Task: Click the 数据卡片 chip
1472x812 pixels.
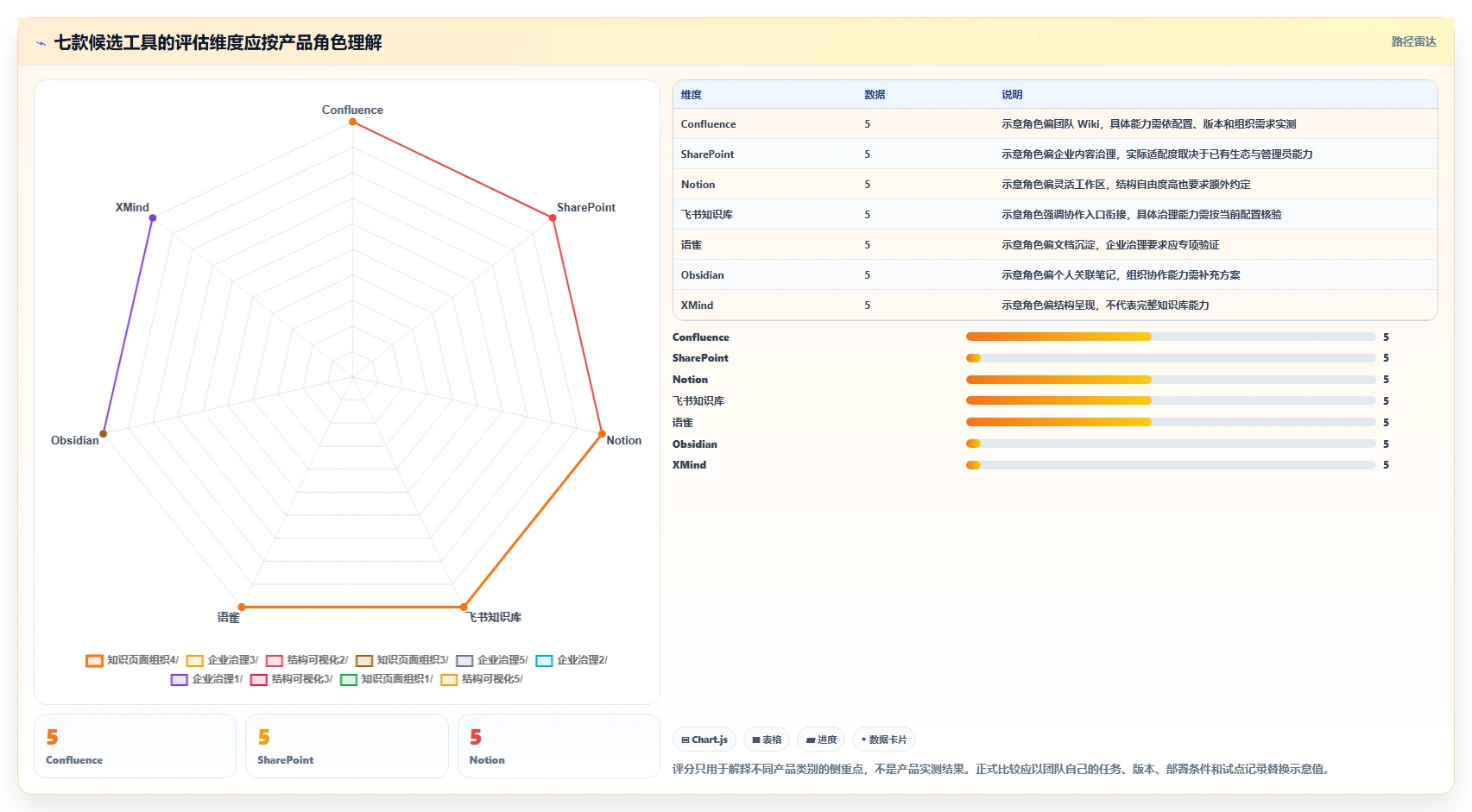Action: click(x=884, y=740)
